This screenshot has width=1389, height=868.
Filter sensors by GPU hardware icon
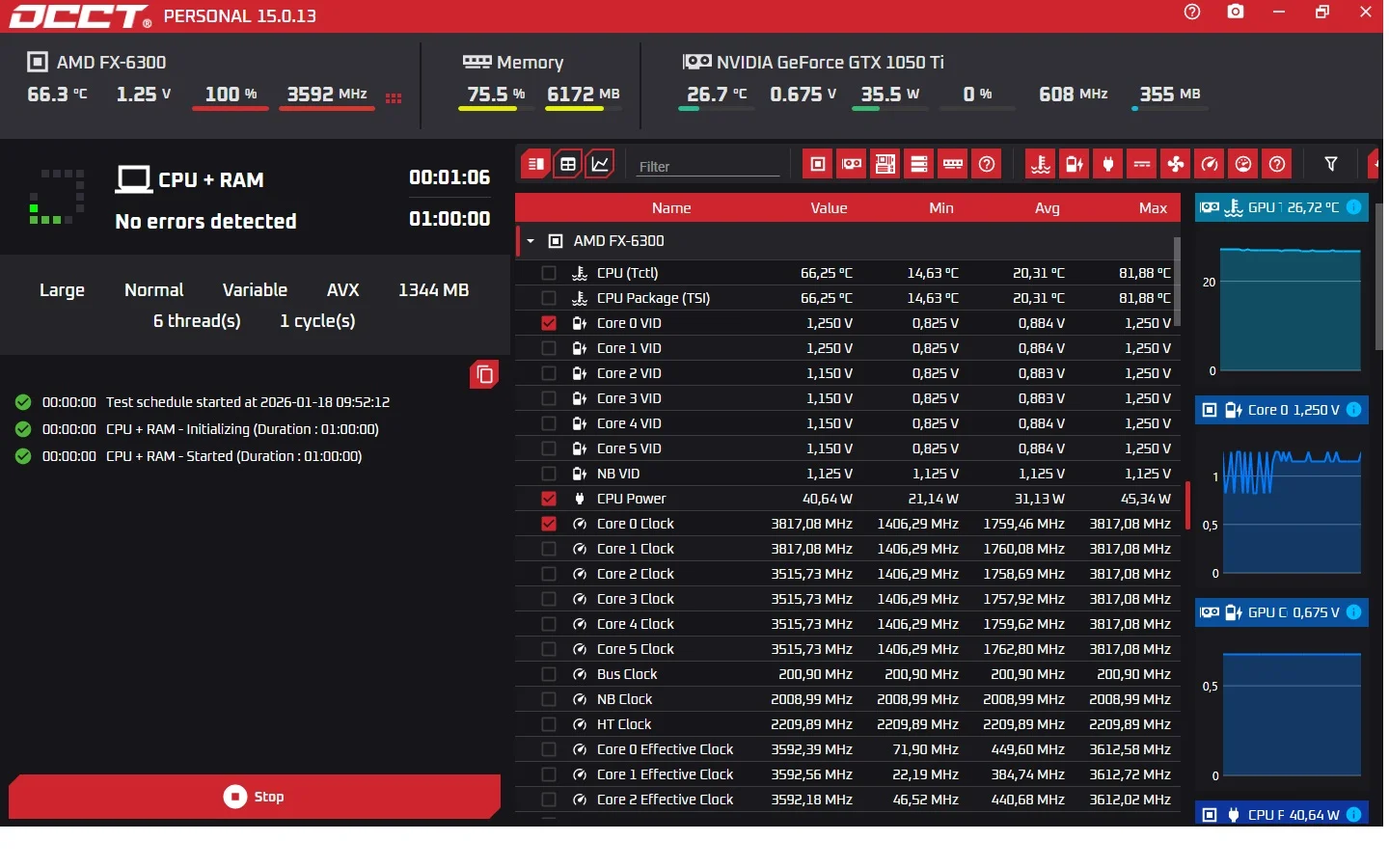point(852,164)
